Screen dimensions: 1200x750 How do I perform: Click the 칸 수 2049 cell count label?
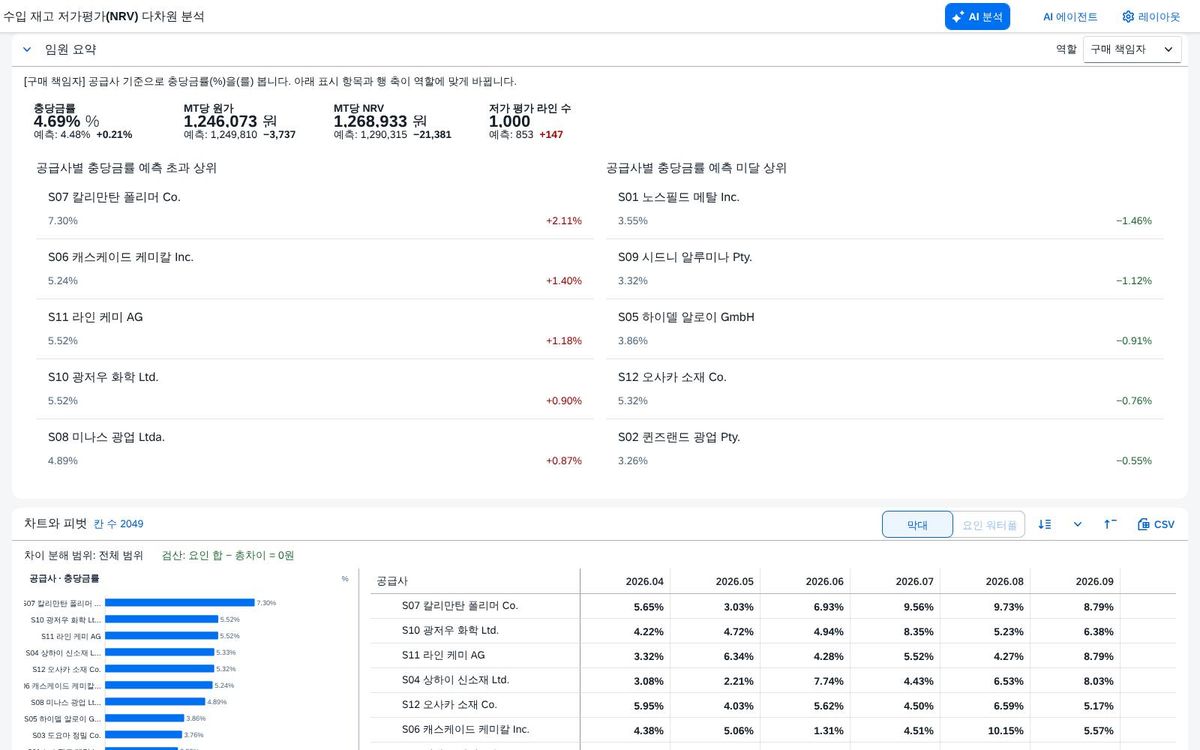point(118,524)
